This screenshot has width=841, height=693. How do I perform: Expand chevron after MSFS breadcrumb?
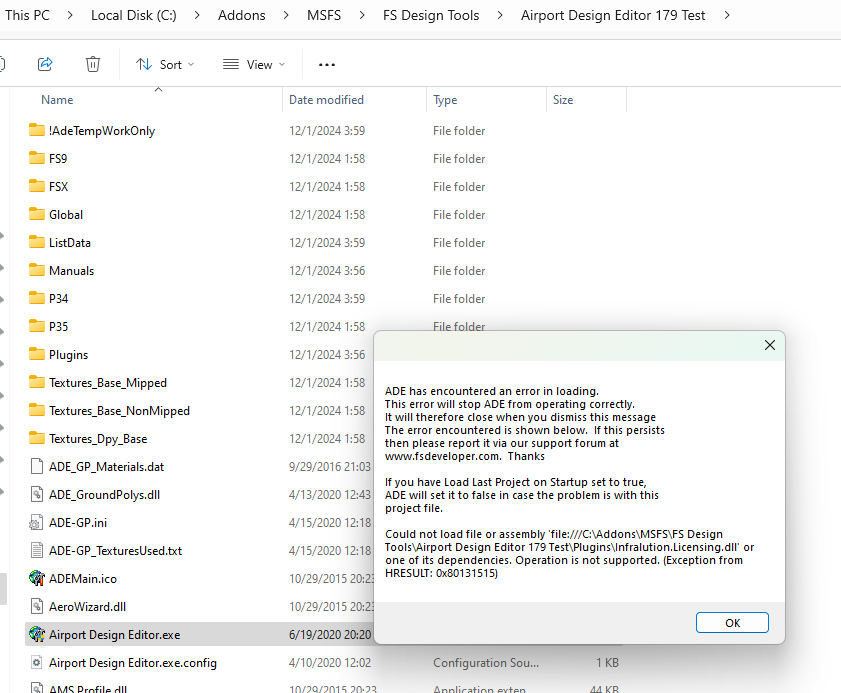coord(362,15)
